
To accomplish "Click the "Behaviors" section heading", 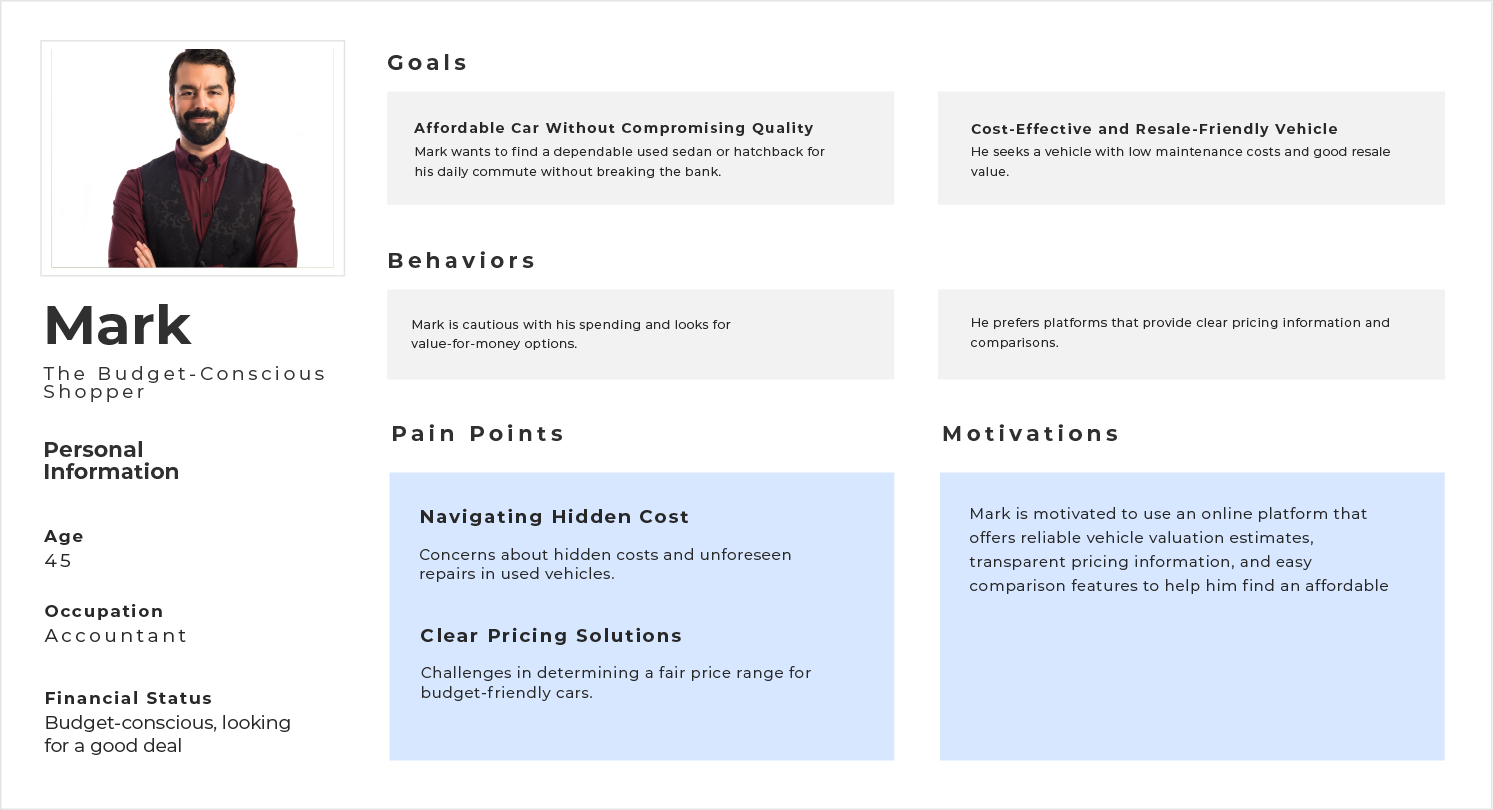I will (461, 261).
